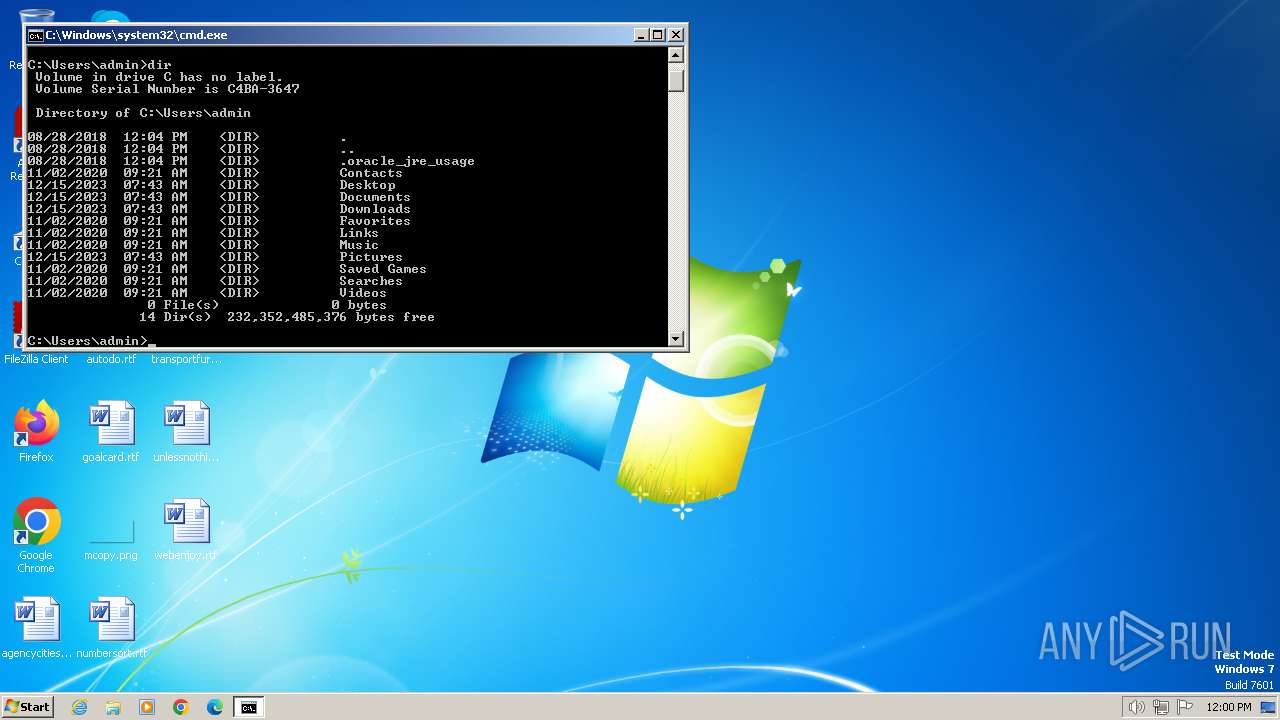The image size is (1280, 720).
Task: Click the 'Favorites' directory entry
Action: click(375, 221)
